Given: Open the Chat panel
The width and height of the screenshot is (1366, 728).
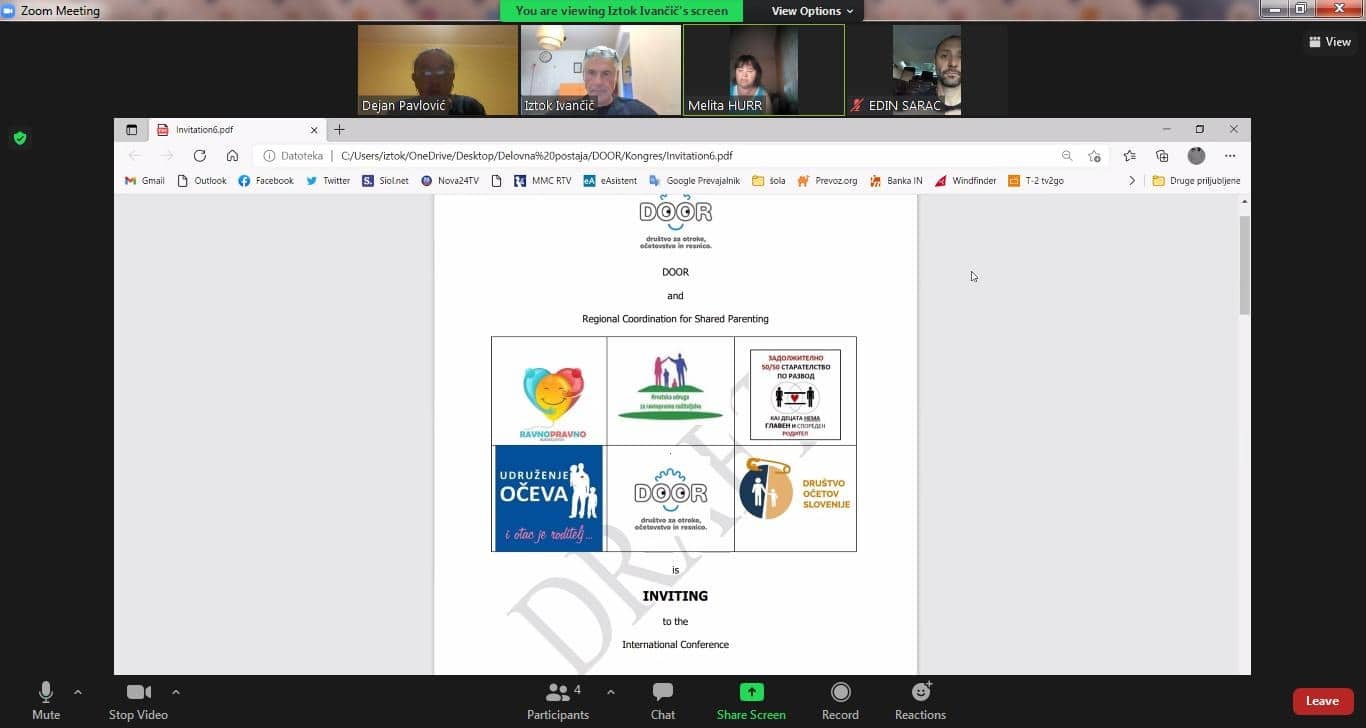Looking at the screenshot, I should coord(663,700).
